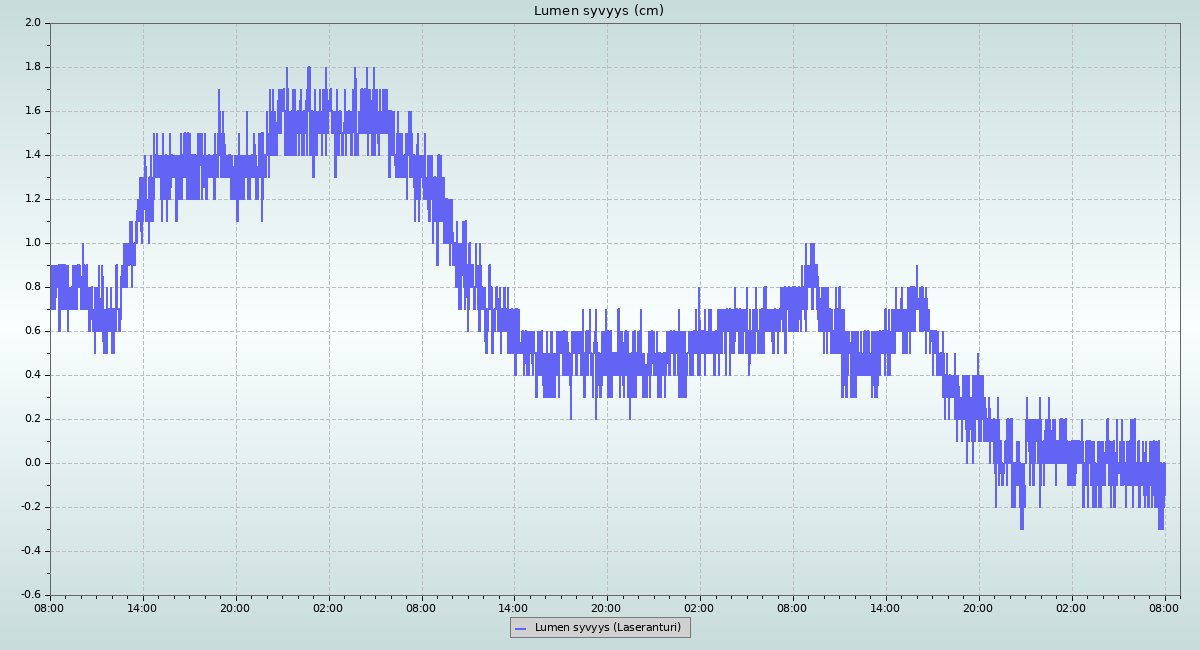
Task: Click the -0.6 label at the y-axis bottom
Action: pos(30,595)
